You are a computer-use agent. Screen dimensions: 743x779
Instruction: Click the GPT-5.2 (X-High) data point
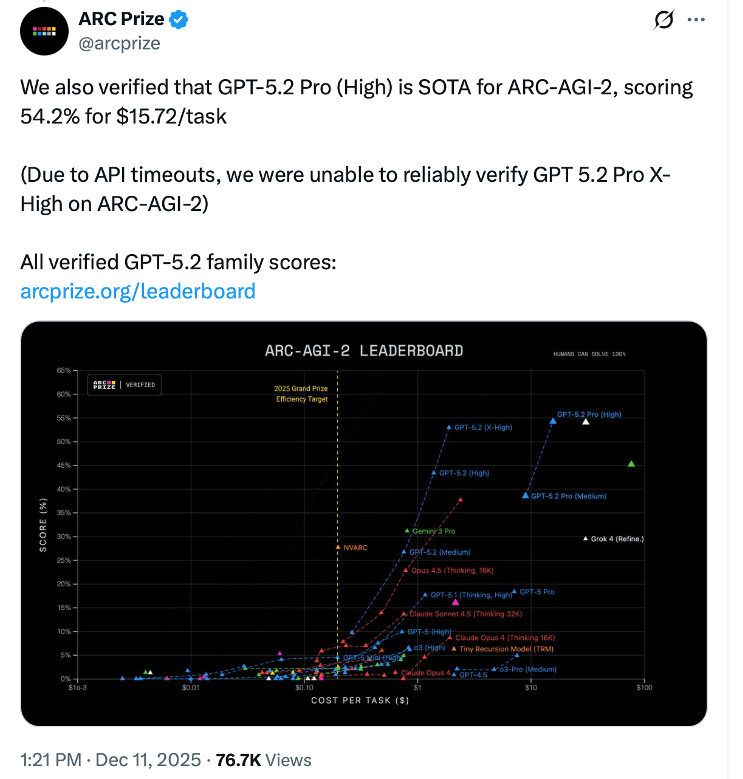pos(449,427)
